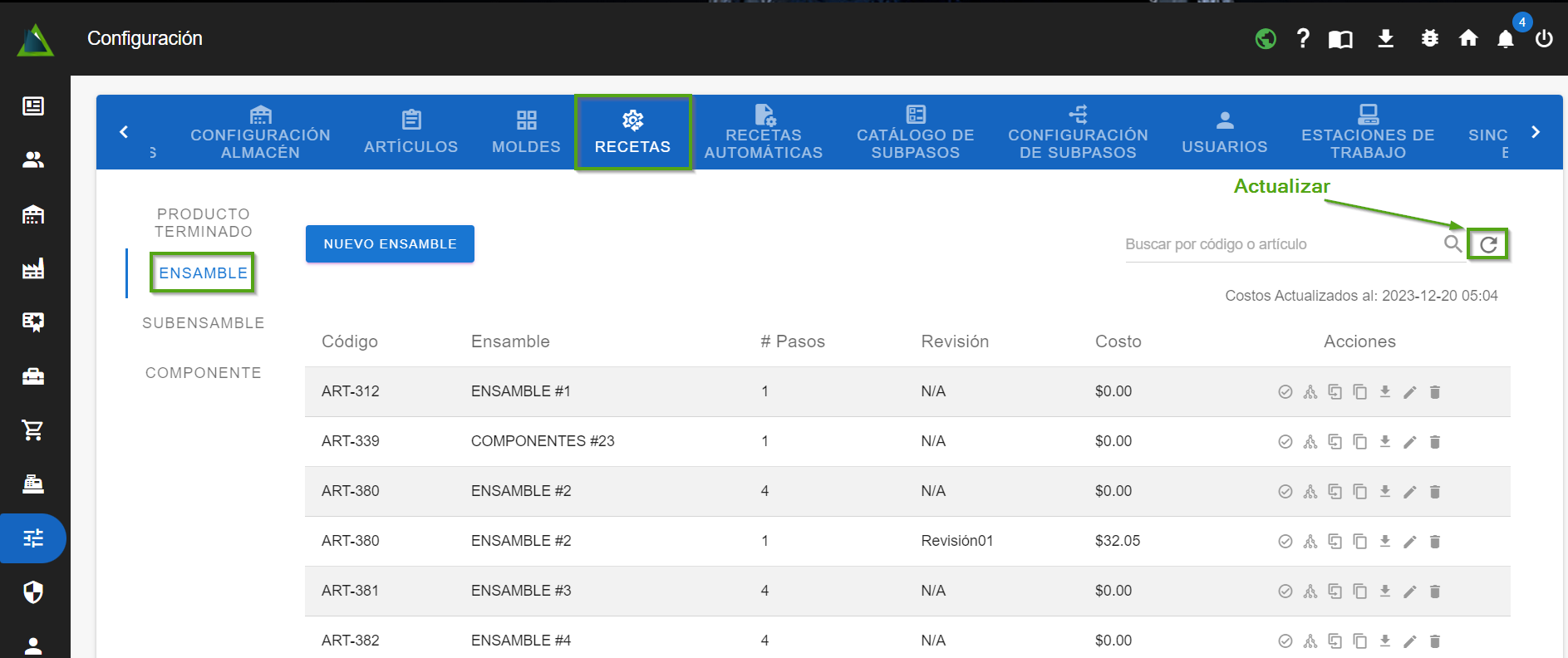Select the Componente category
The image size is (1568, 658).
pos(203,373)
